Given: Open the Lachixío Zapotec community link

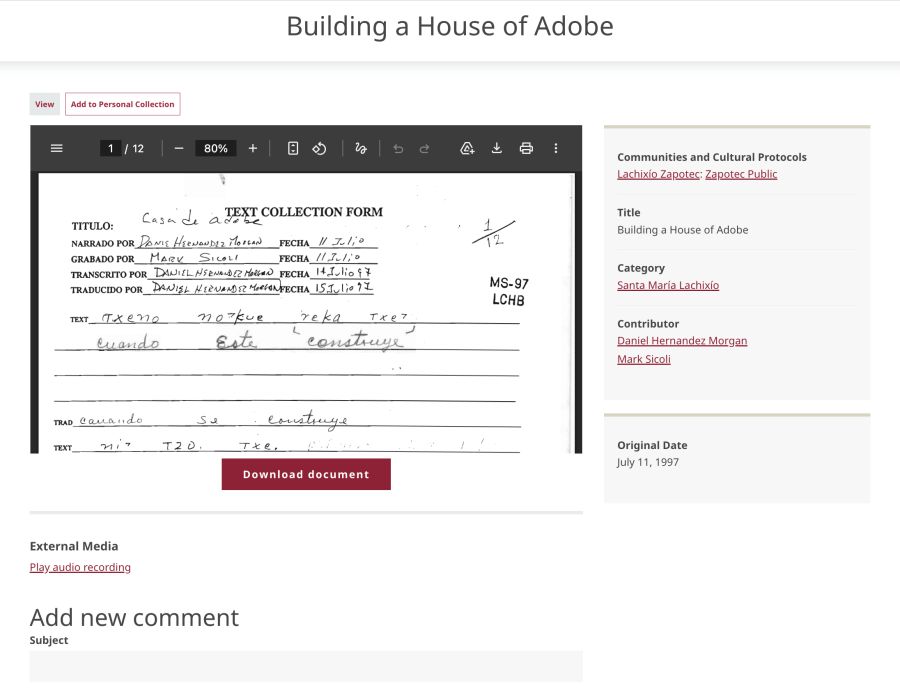Looking at the screenshot, I should coord(658,174).
